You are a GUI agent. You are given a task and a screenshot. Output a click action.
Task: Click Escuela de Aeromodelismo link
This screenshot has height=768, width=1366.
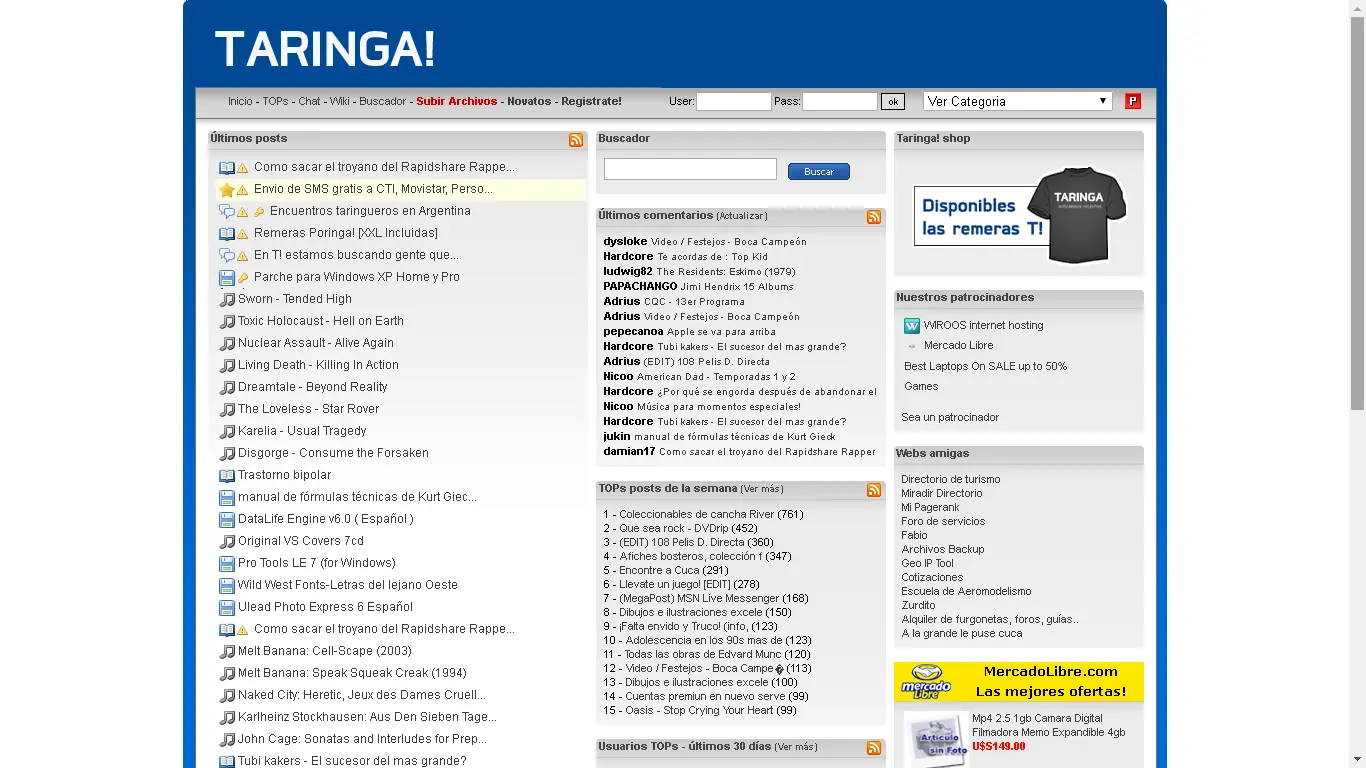coord(966,591)
